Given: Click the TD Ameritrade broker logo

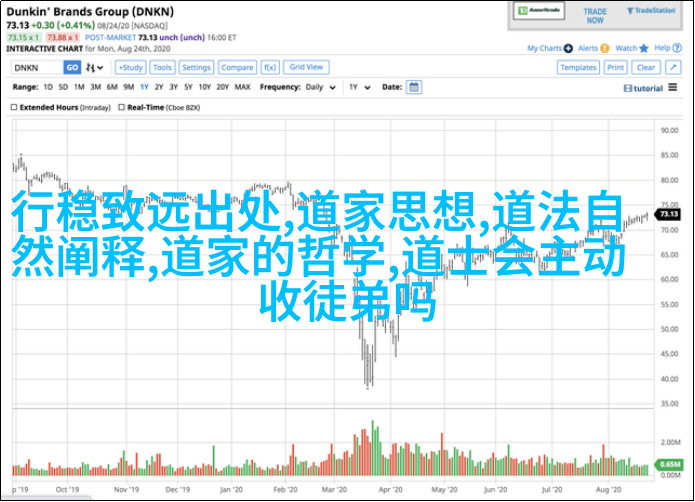Looking at the screenshot, I should (539, 11).
